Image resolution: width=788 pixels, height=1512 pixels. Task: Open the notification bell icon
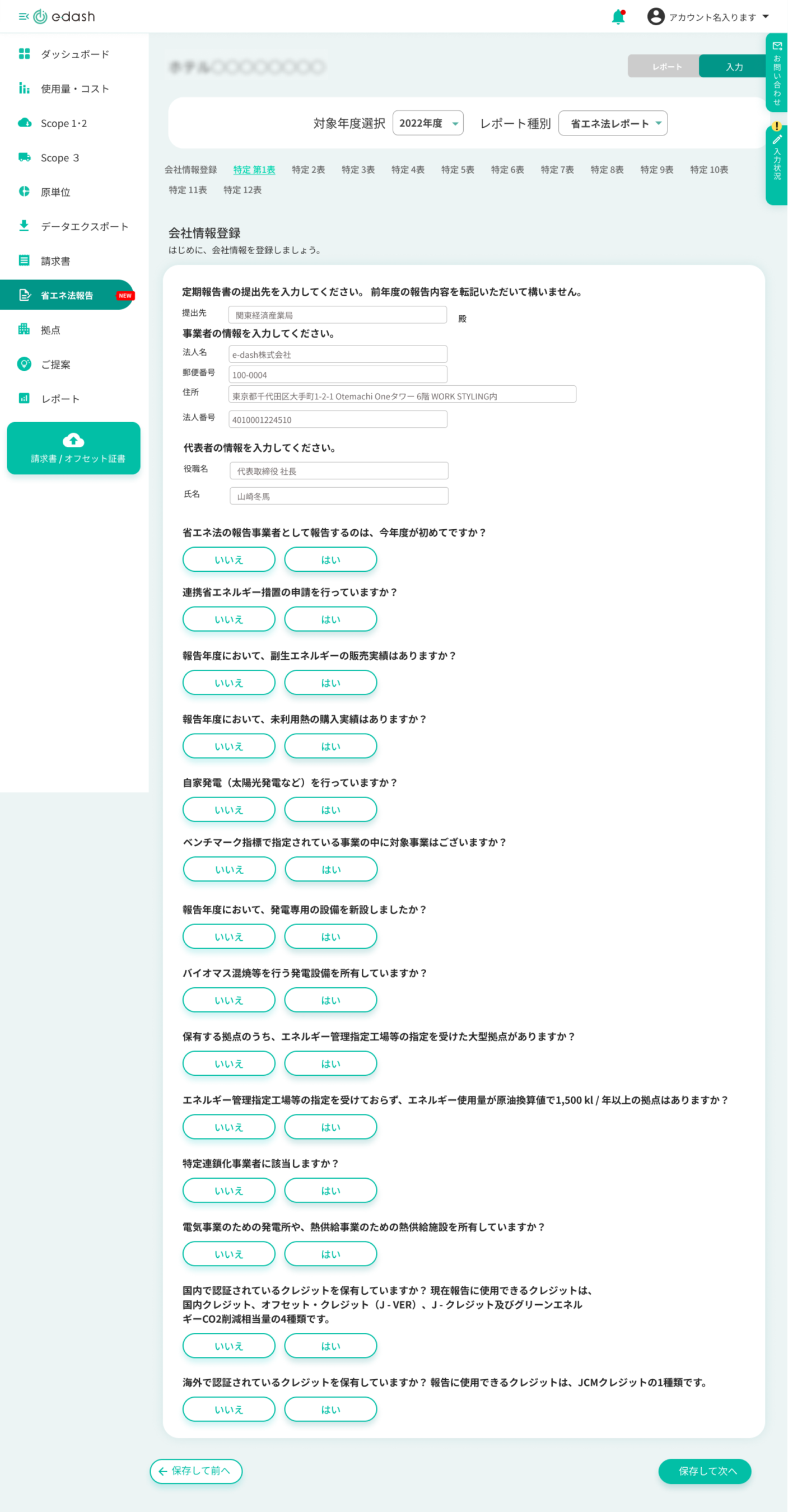point(618,16)
